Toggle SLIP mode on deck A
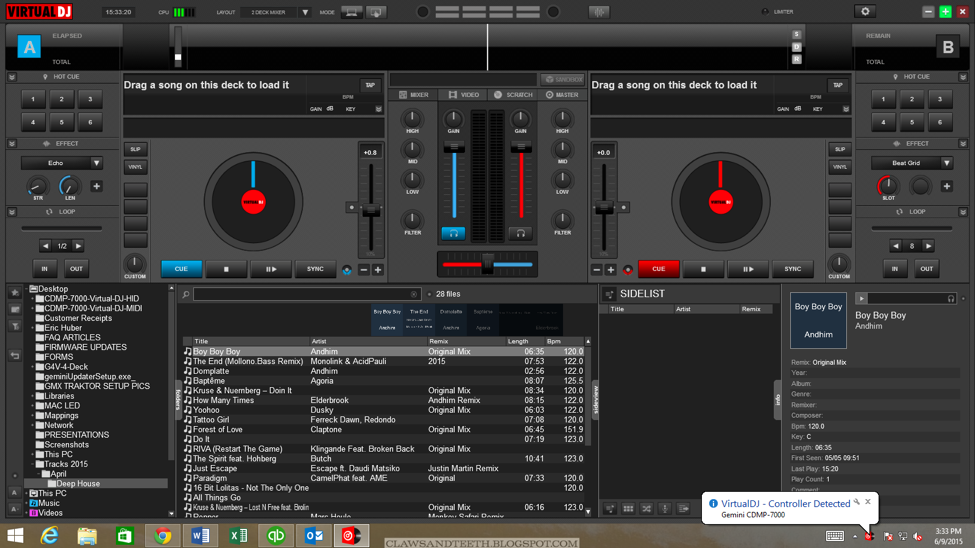975x548 pixels. (x=135, y=149)
